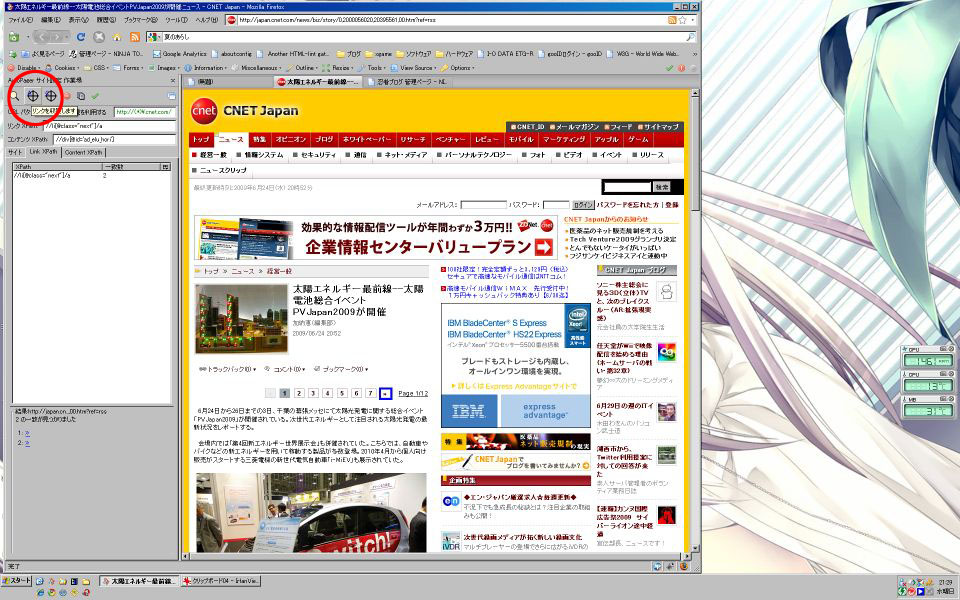The image size is (960, 600).
Task: Click the blue Reload button in Firefox
Action: pos(80,37)
